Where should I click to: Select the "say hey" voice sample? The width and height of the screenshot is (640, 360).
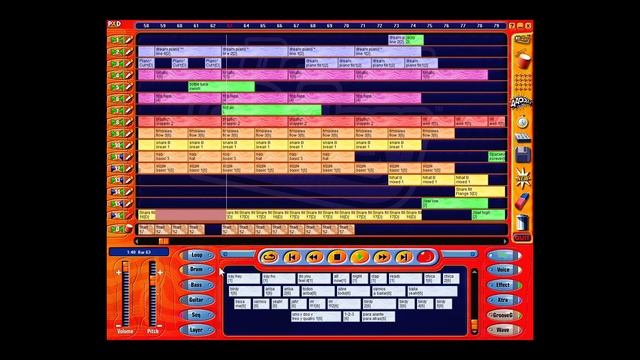[243, 278]
